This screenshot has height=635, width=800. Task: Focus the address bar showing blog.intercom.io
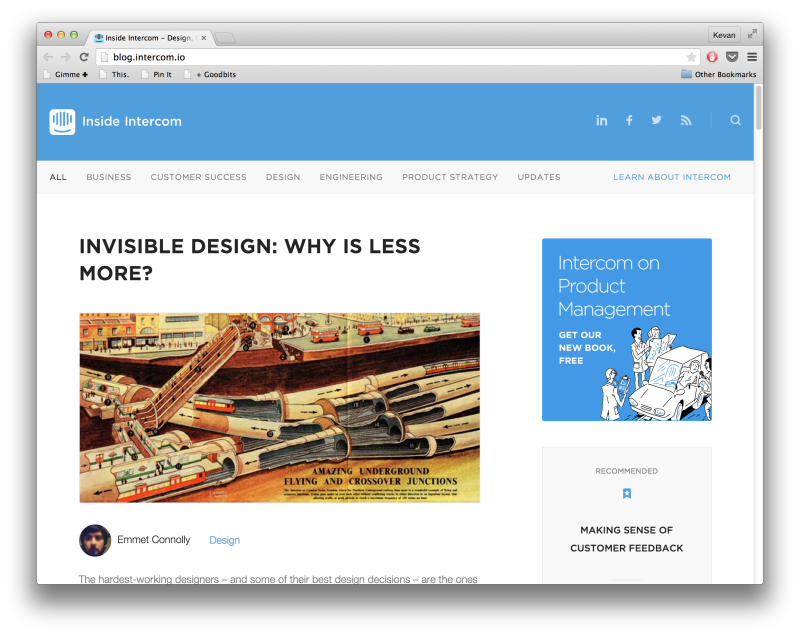pos(393,57)
